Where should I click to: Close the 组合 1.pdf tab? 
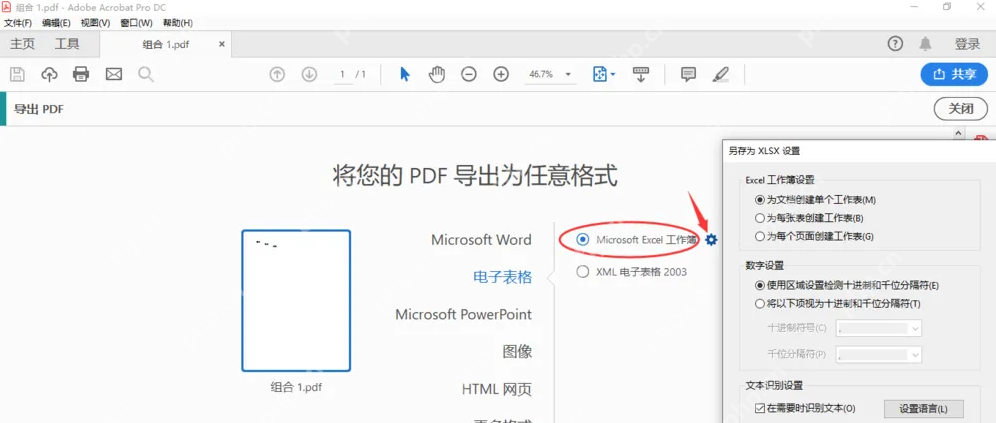click(x=222, y=44)
